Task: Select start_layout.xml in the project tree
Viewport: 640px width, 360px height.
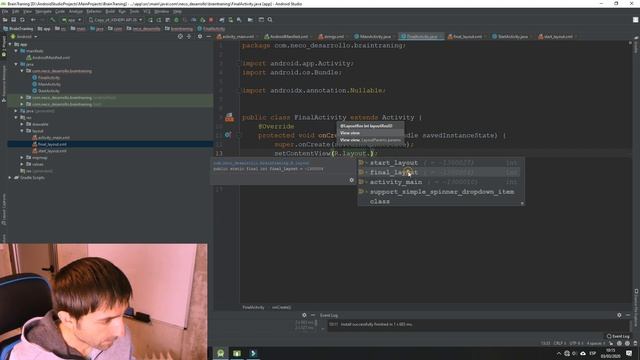Action: tap(52, 151)
